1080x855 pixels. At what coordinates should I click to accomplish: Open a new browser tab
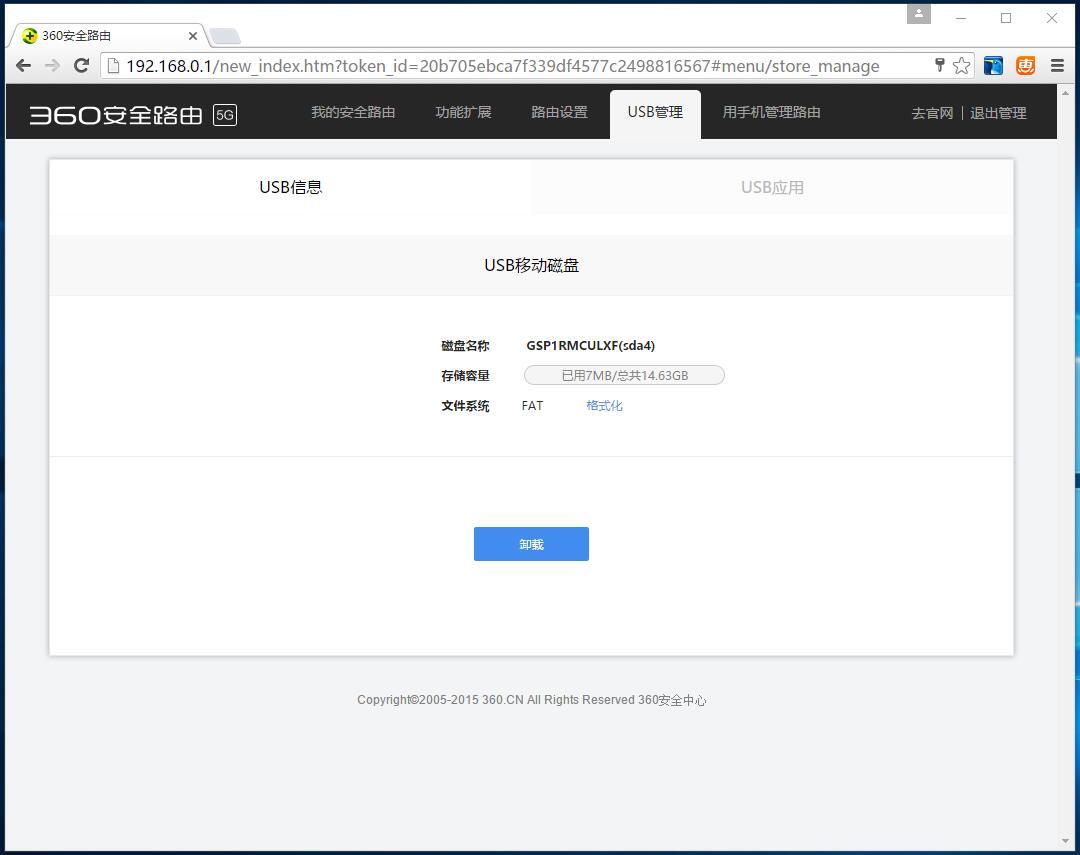click(x=224, y=33)
